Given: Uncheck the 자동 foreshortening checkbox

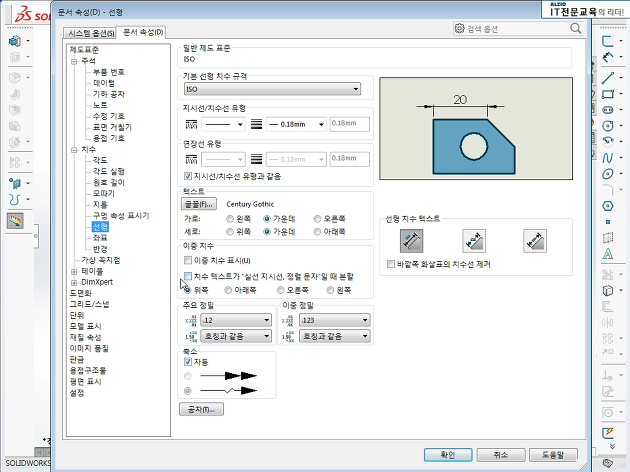Looking at the screenshot, I should (188, 362).
